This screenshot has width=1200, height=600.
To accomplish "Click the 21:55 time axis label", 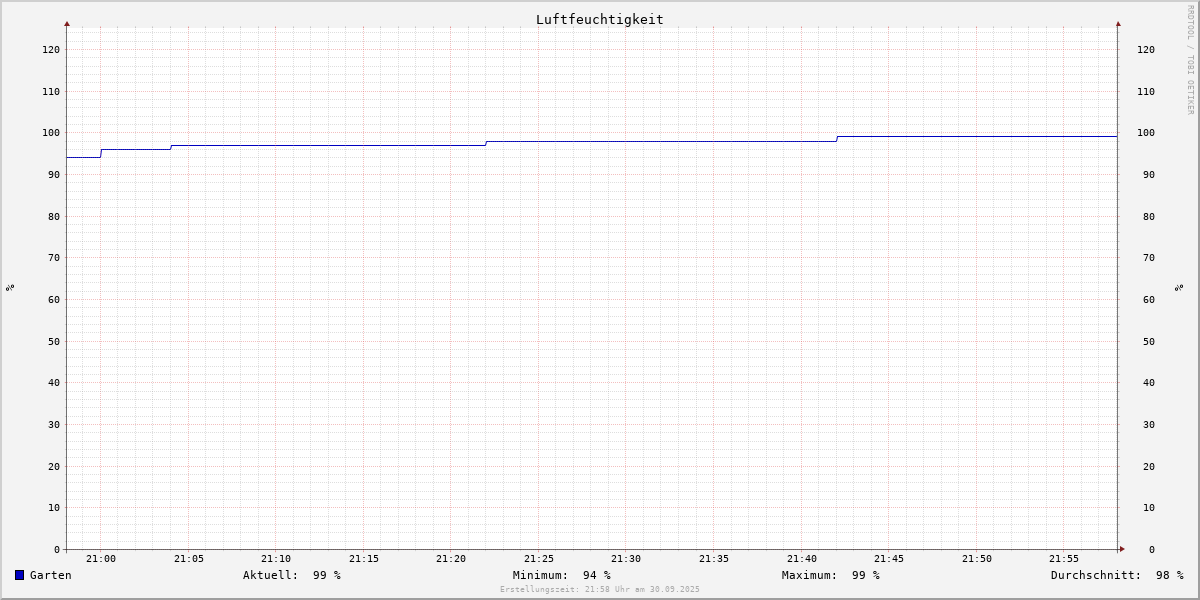I will point(1064,559).
